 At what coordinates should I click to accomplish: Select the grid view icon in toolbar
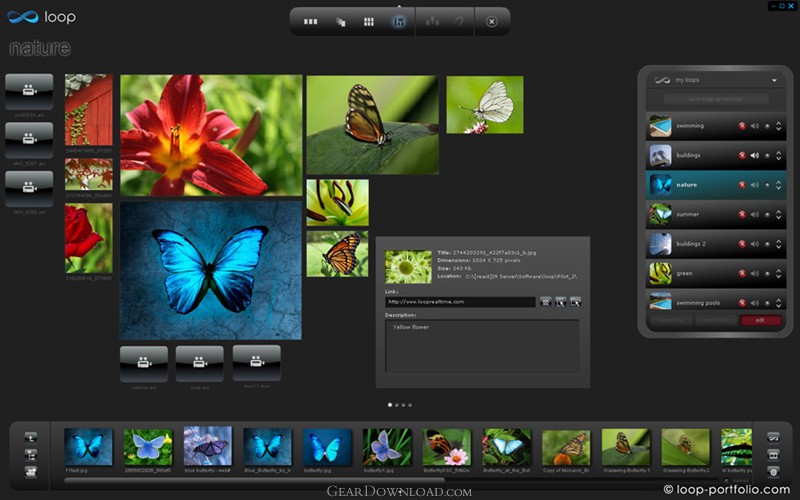point(369,21)
